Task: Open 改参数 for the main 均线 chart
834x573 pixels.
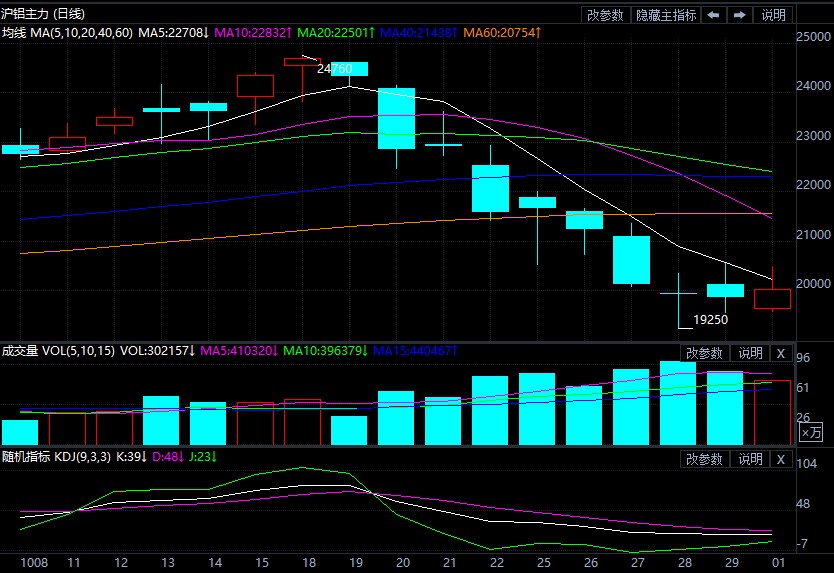Action: coord(605,15)
